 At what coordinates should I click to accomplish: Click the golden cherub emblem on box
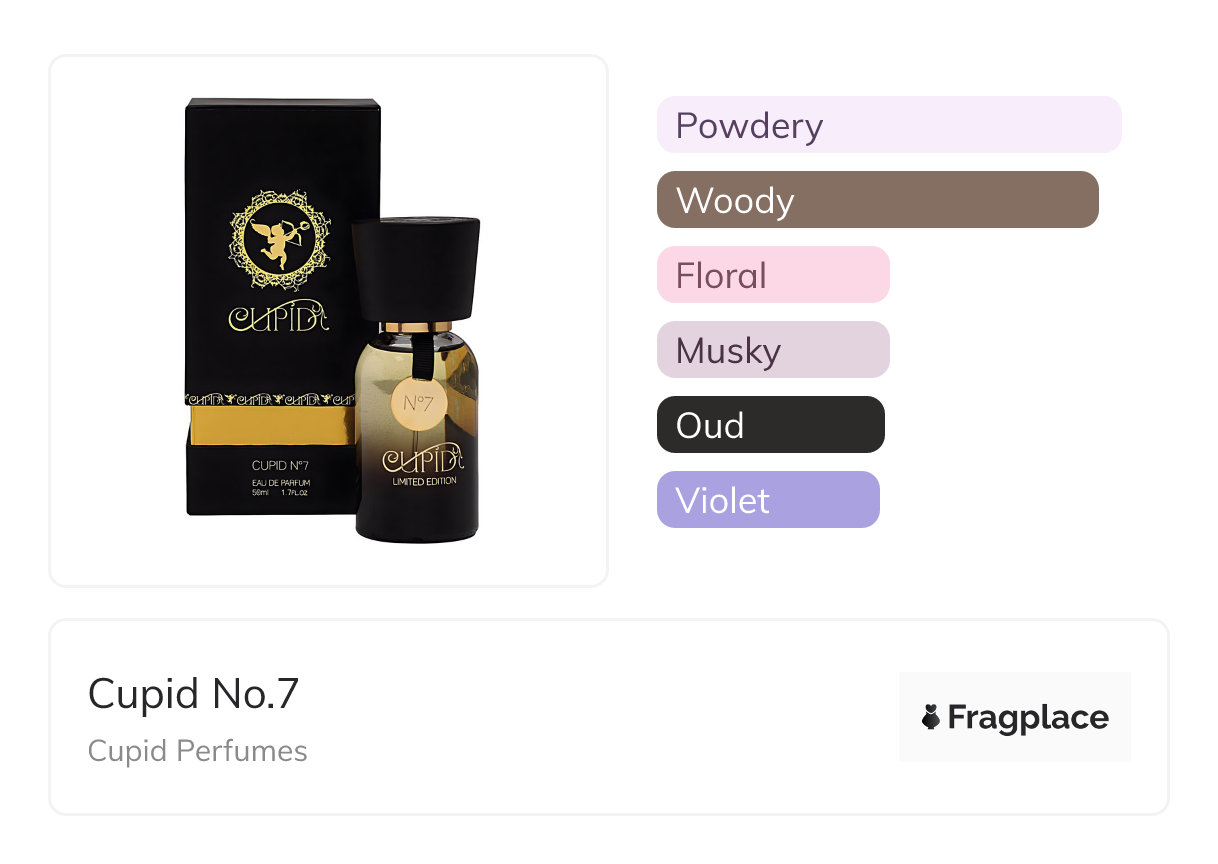tap(279, 238)
